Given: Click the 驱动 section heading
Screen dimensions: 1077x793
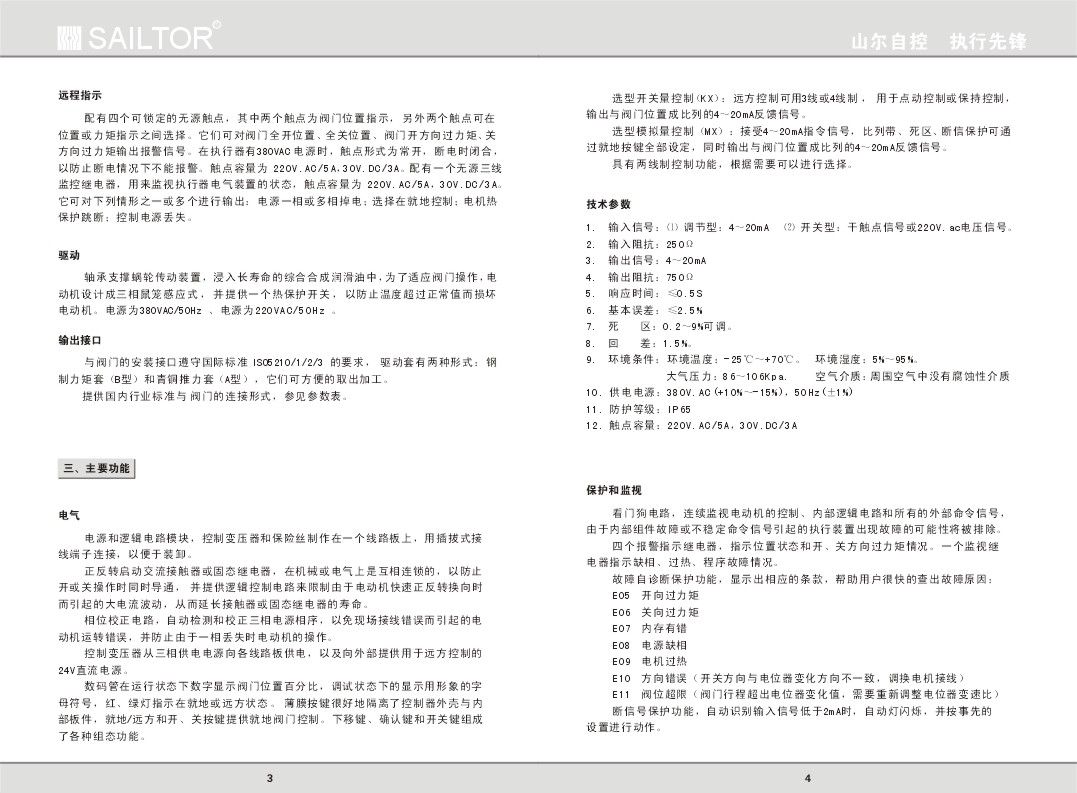Looking at the screenshot, I should tap(69, 255).
